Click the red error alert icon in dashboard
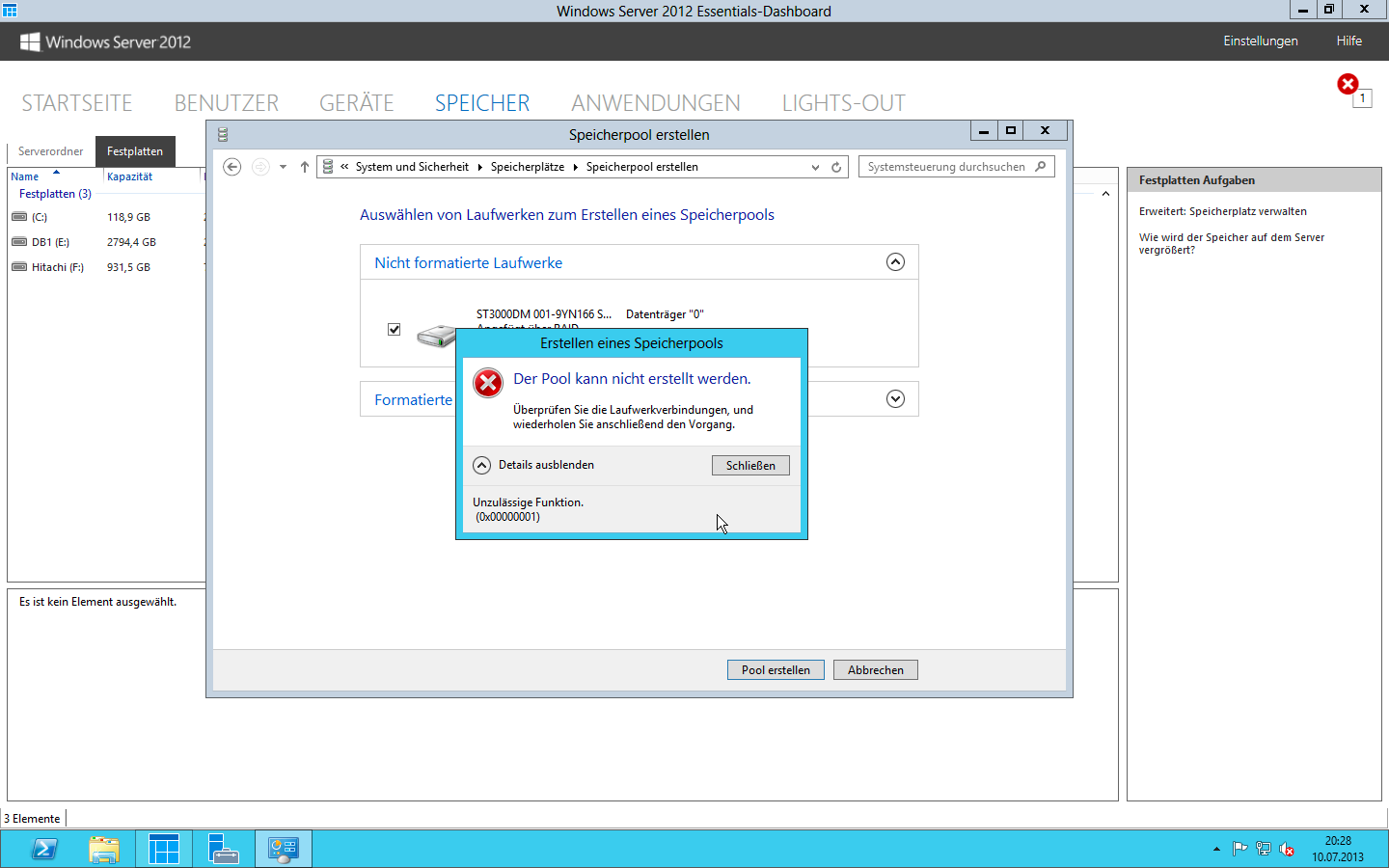Viewport: 1389px width, 868px height. 1348,84
